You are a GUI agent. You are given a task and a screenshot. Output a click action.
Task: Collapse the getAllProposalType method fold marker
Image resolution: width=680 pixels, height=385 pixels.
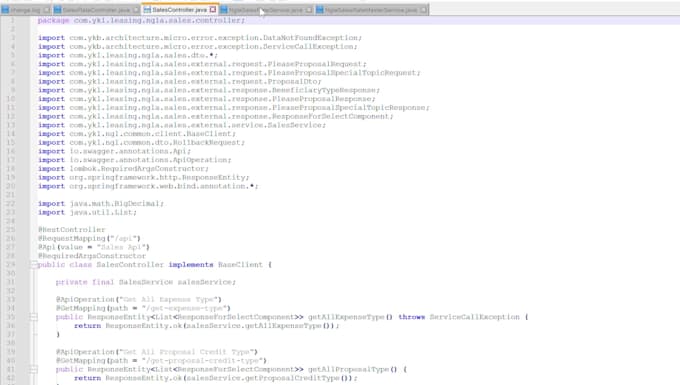click(33, 369)
